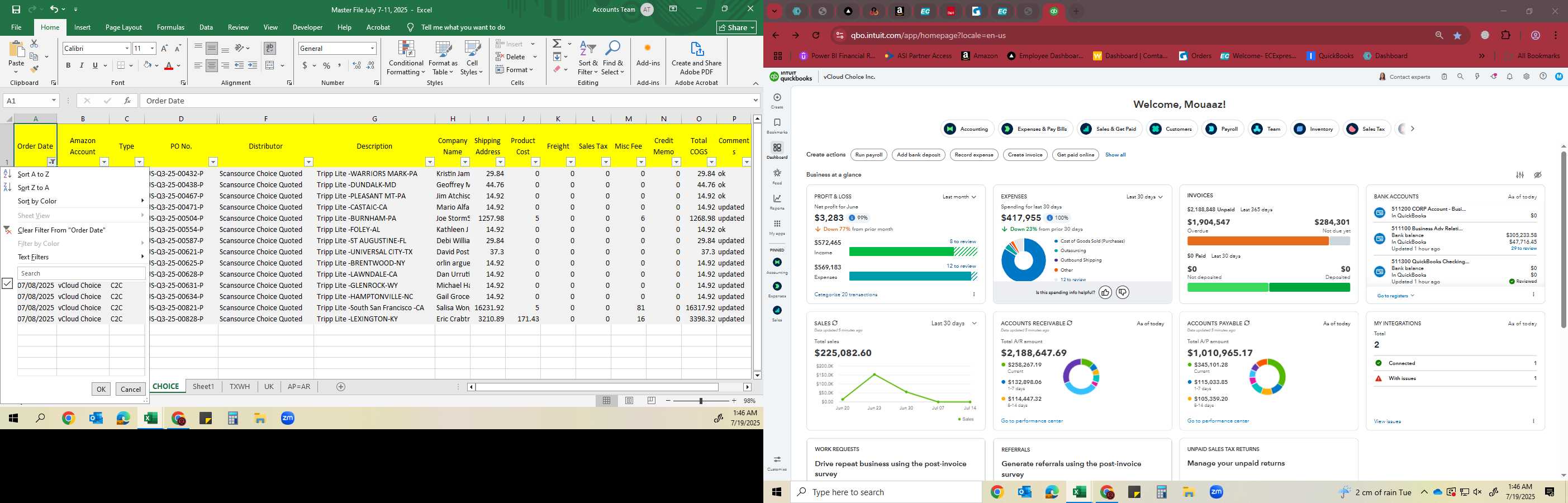Open the Description column filter arrow

(430, 162)
